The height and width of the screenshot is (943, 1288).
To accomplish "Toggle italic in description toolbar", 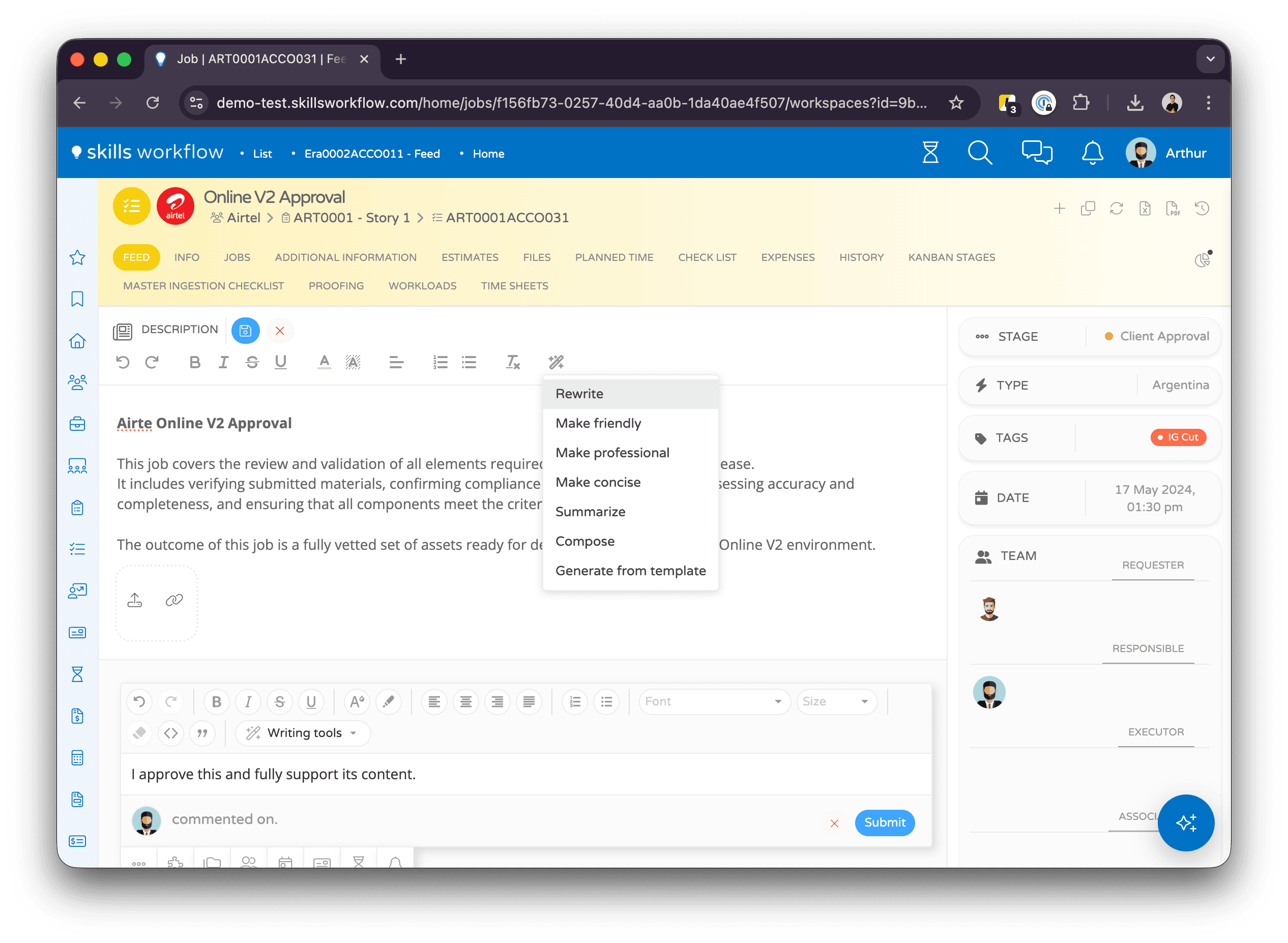I will point(223,362).
